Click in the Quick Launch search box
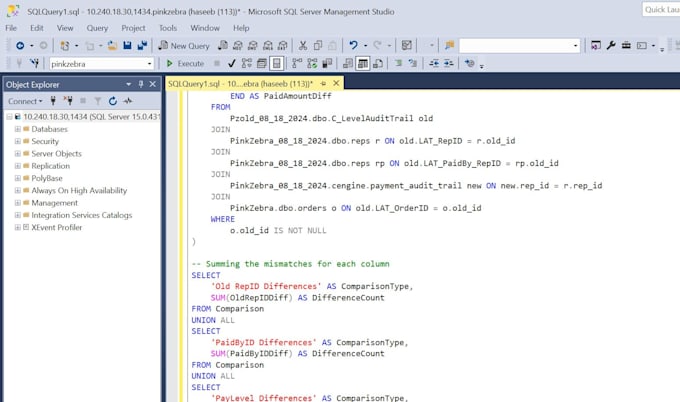This screenshot has width=680, height=402. click(x=661, y=10)
